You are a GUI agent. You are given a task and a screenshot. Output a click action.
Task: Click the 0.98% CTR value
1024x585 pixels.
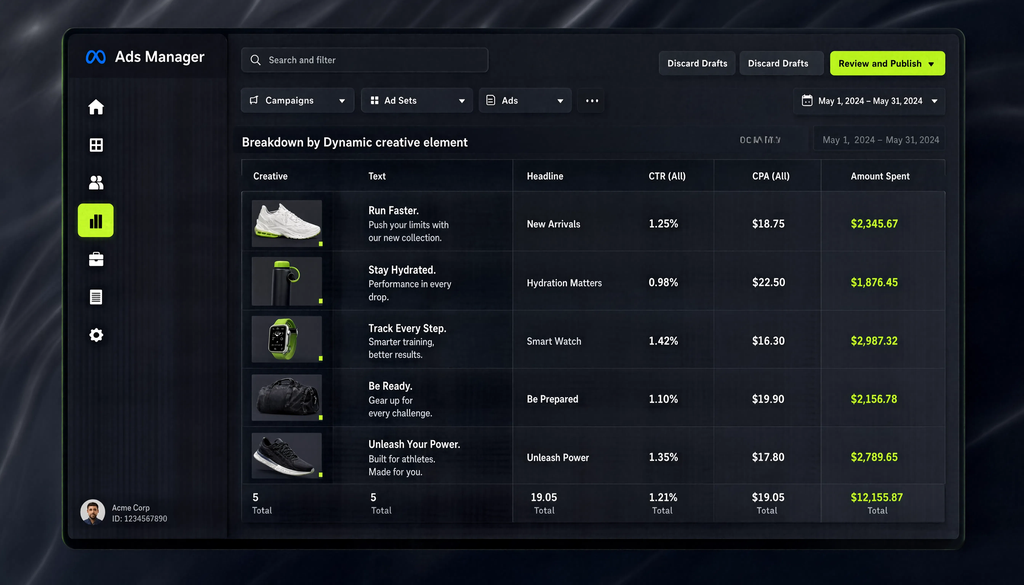[664, 283]
